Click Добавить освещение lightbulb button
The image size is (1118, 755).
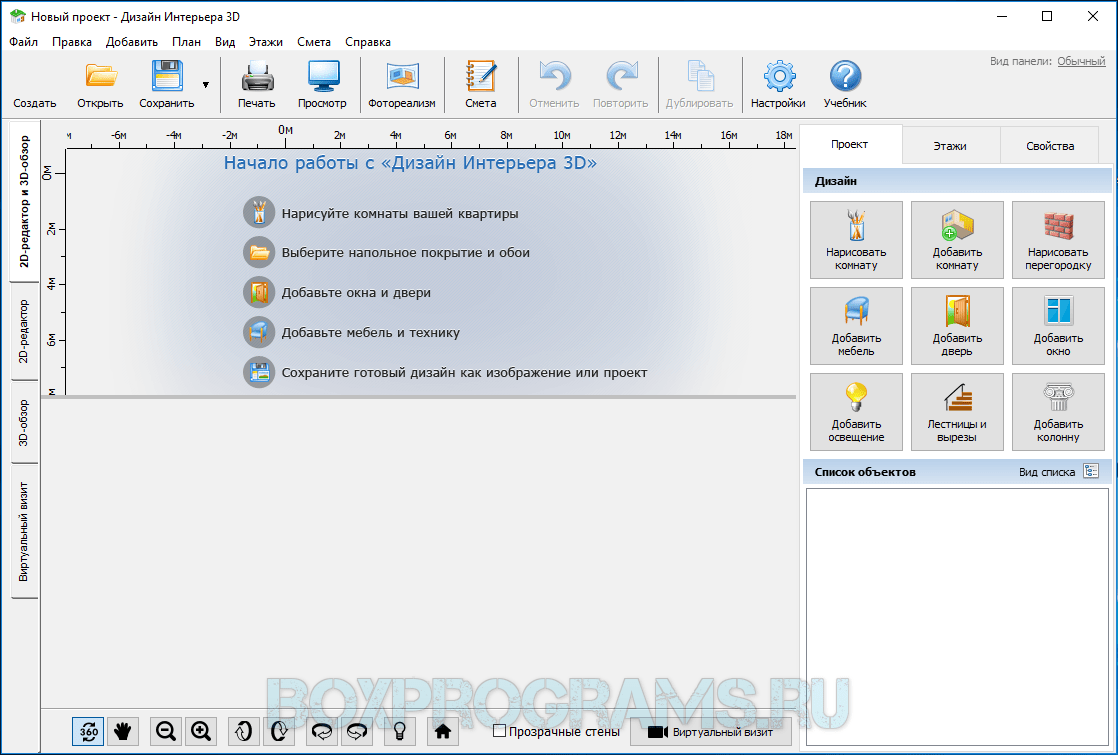(x=856, y=412)
